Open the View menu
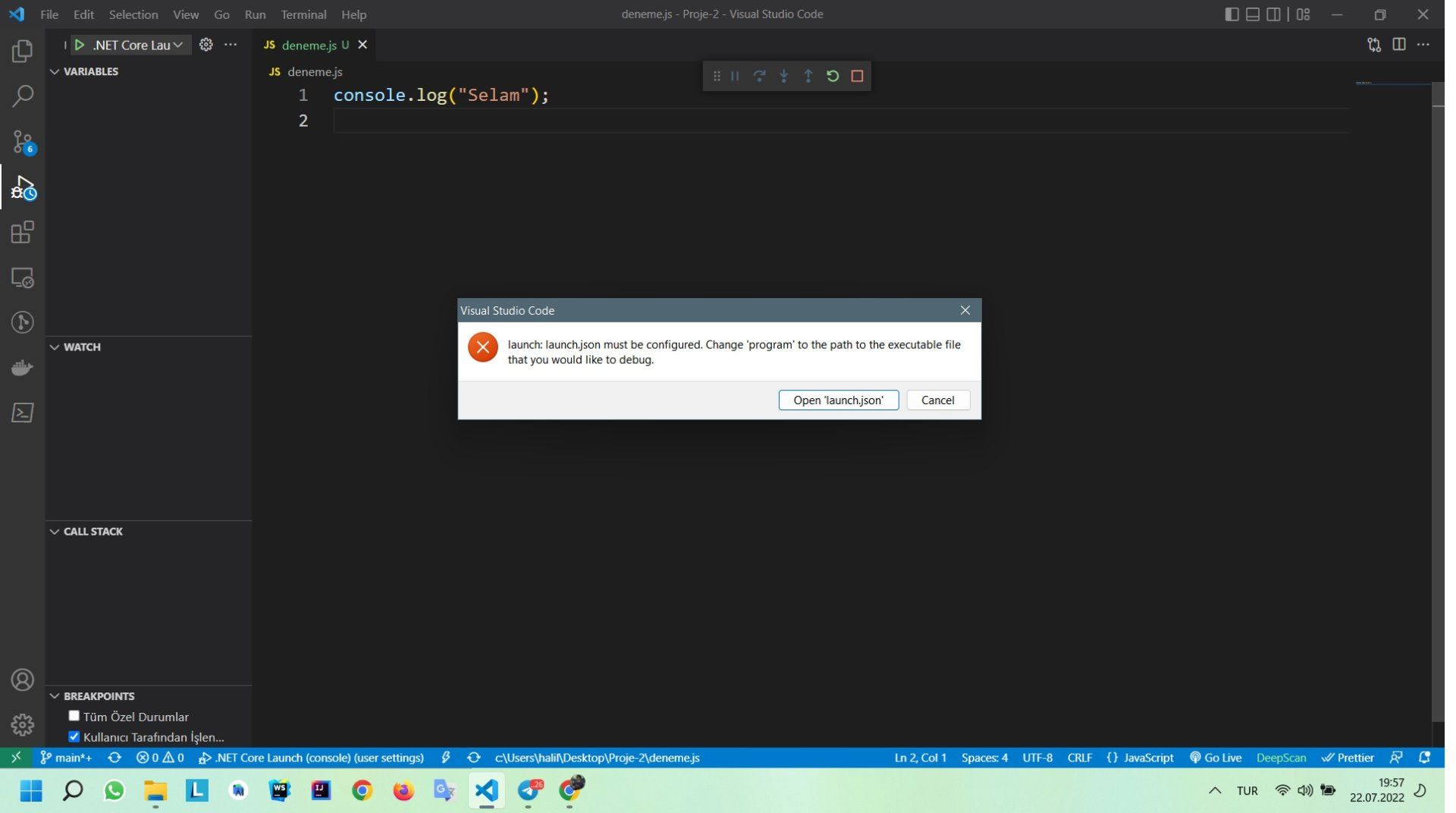The image size is (1456, 813). point(186,14)
